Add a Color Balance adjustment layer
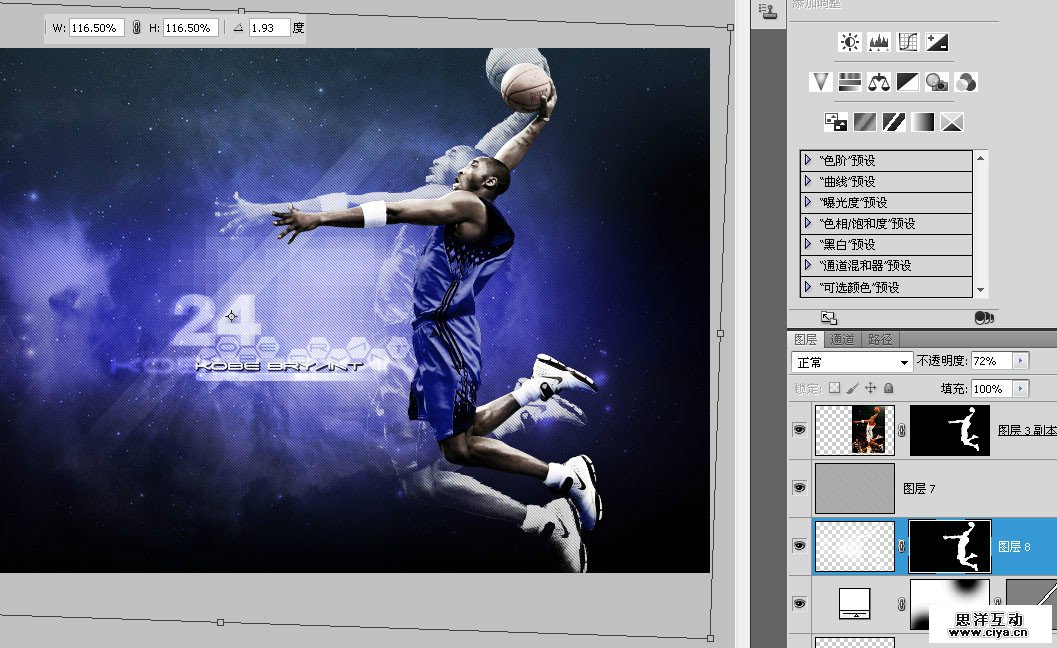Image resolution: width=1057 pixels, height=648 pixels. (x=878, y=82)
